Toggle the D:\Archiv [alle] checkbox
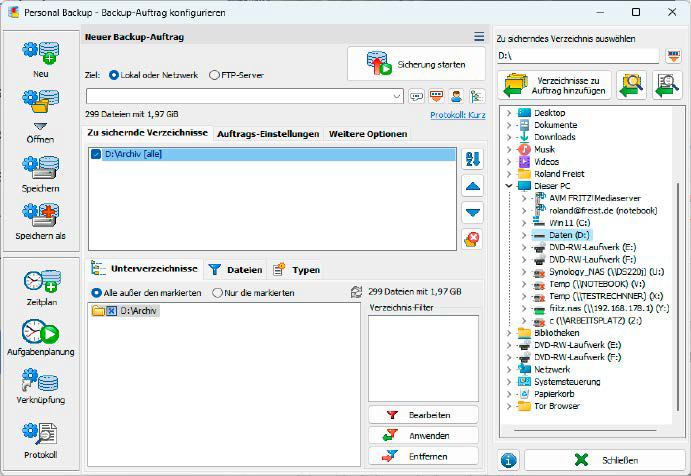This screenshot has height=476, width=691. 96,155
